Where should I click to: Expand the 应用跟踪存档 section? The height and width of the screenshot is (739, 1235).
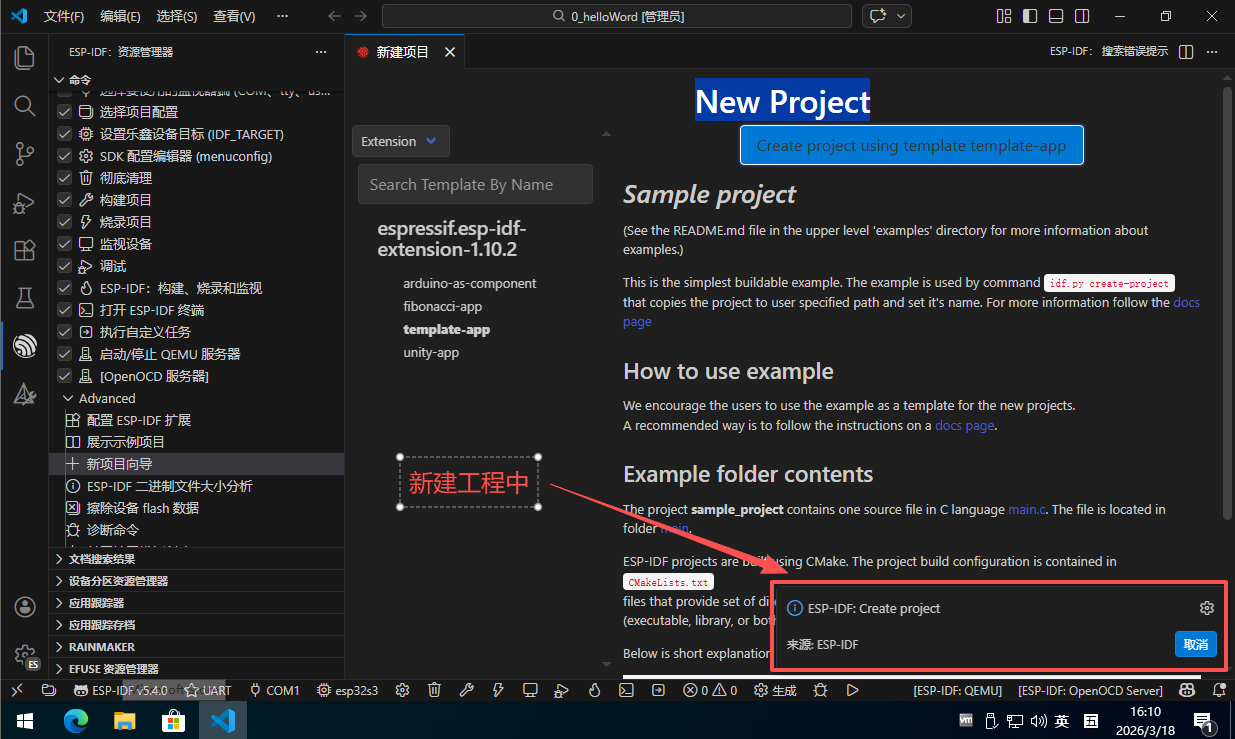[196, 625]
